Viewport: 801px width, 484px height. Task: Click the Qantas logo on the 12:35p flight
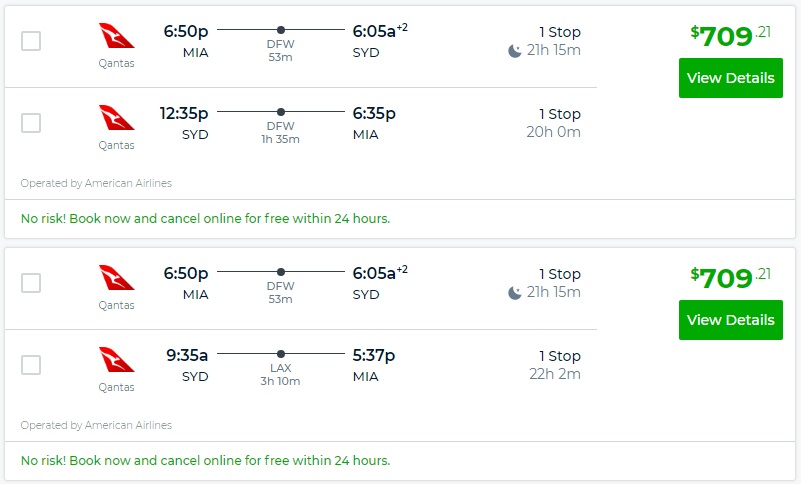tap(116, 118)
